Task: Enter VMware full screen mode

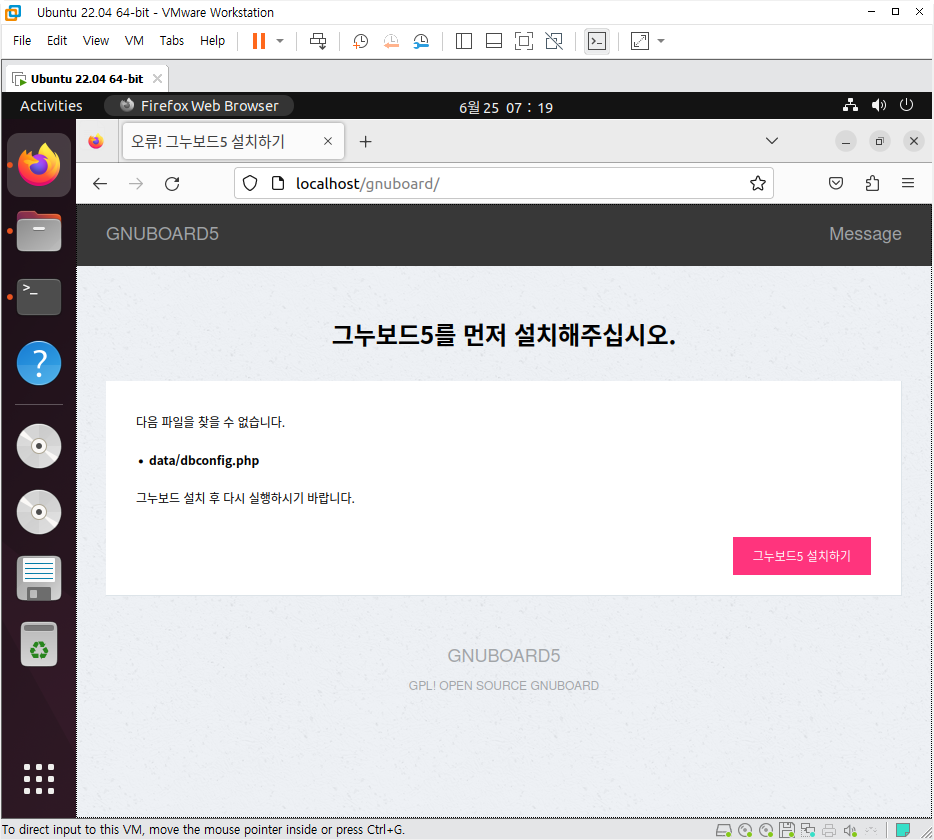Action: [524, 41]
